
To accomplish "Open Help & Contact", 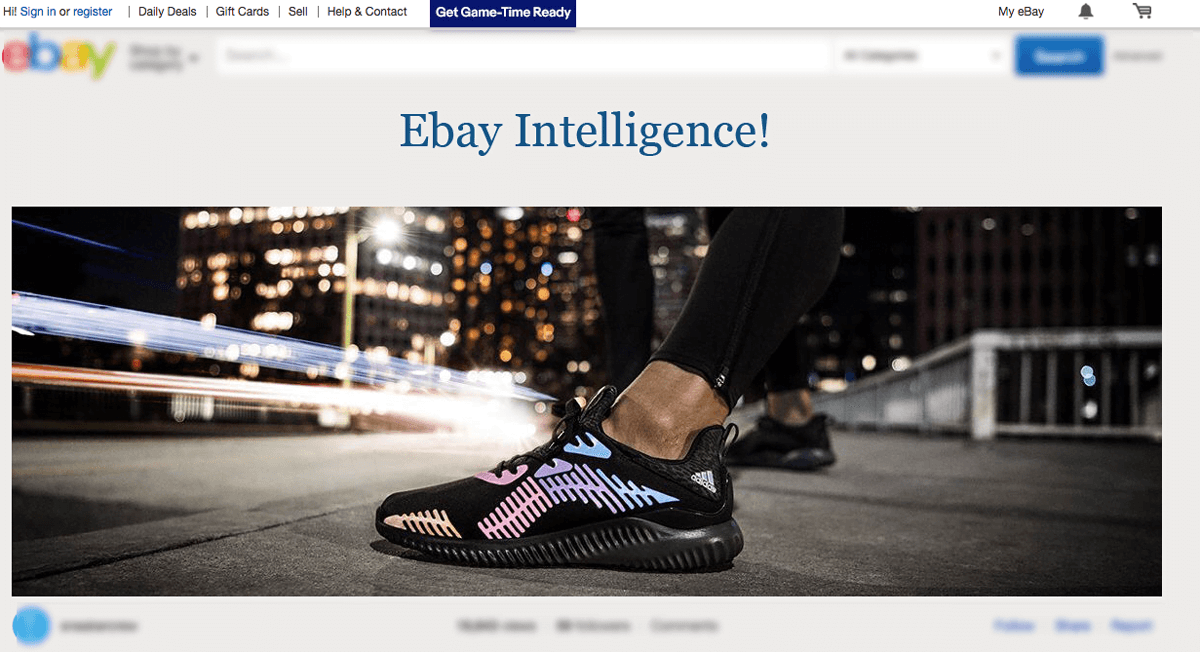I will pos(367,12).
